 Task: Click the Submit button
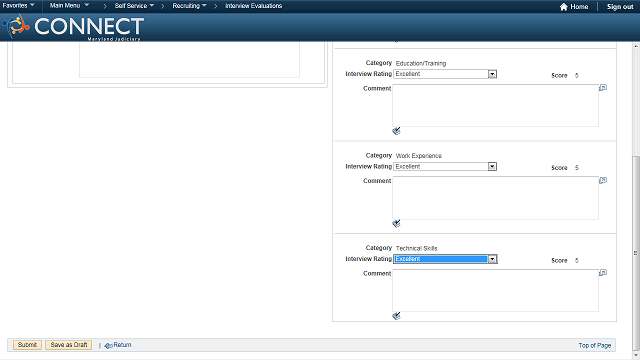(x=27, y=345)
